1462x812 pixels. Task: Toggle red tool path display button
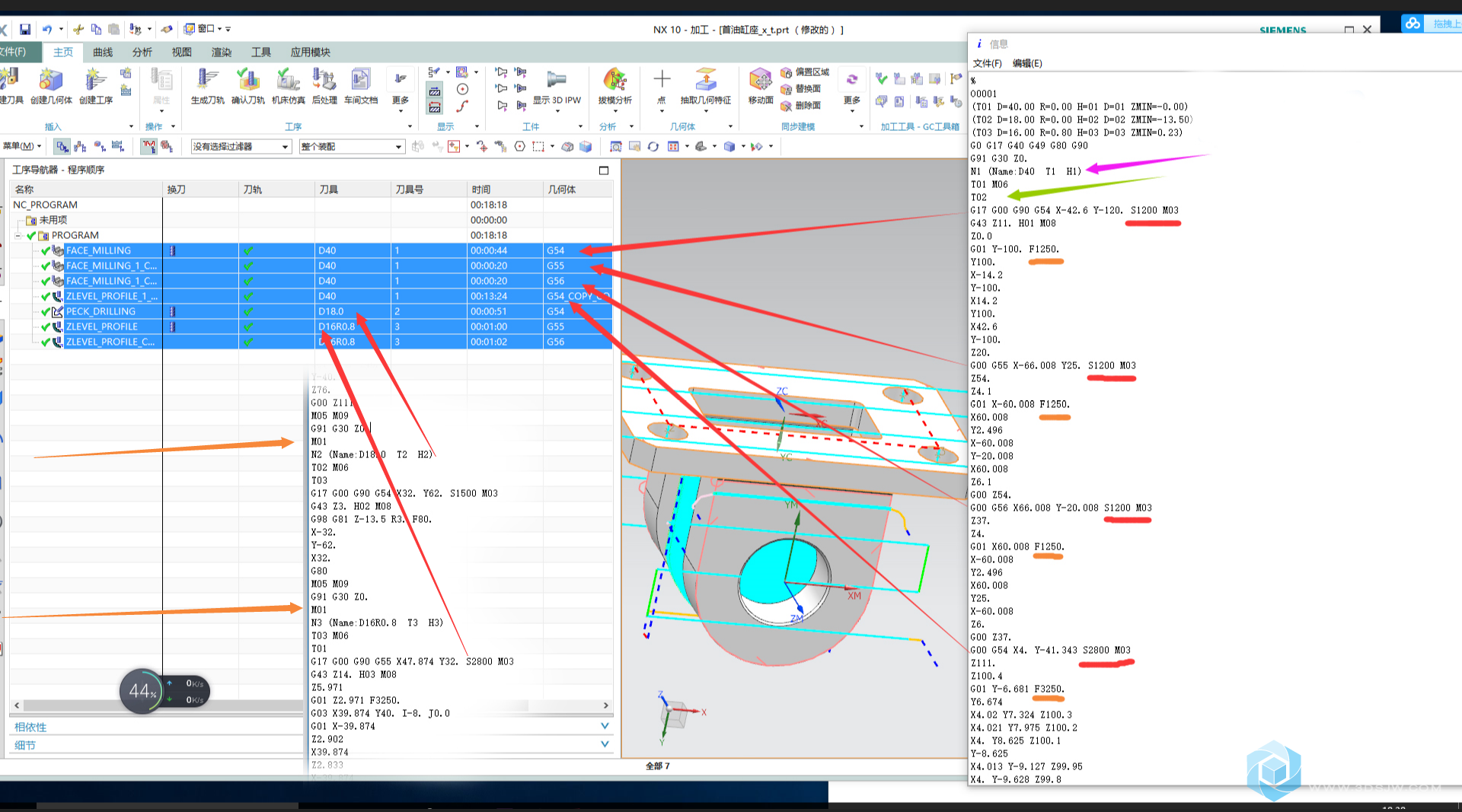click(x=148, y=146)
